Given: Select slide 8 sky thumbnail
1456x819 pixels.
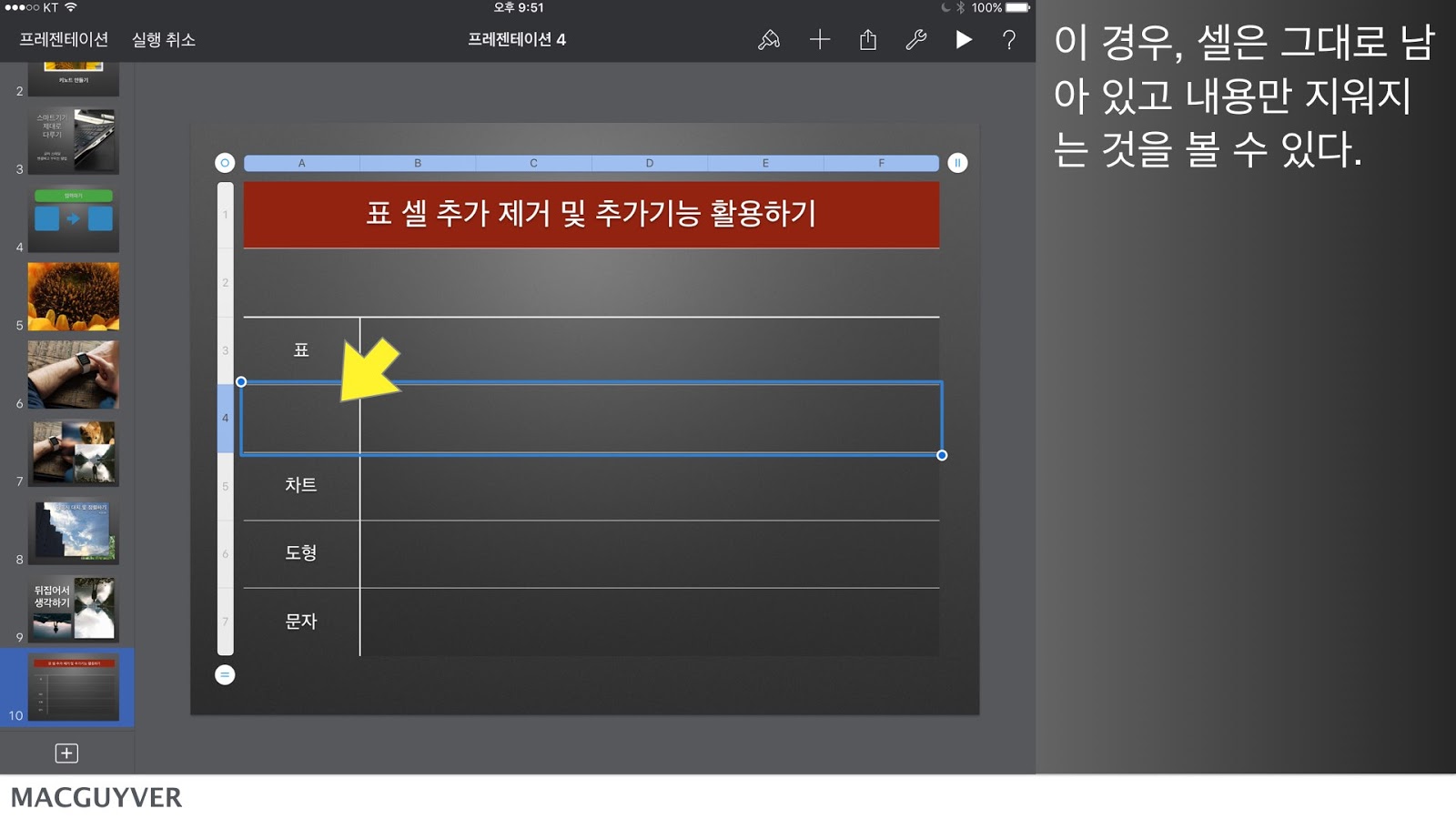Looking at the screenshot, I should [x=74, y=531].
